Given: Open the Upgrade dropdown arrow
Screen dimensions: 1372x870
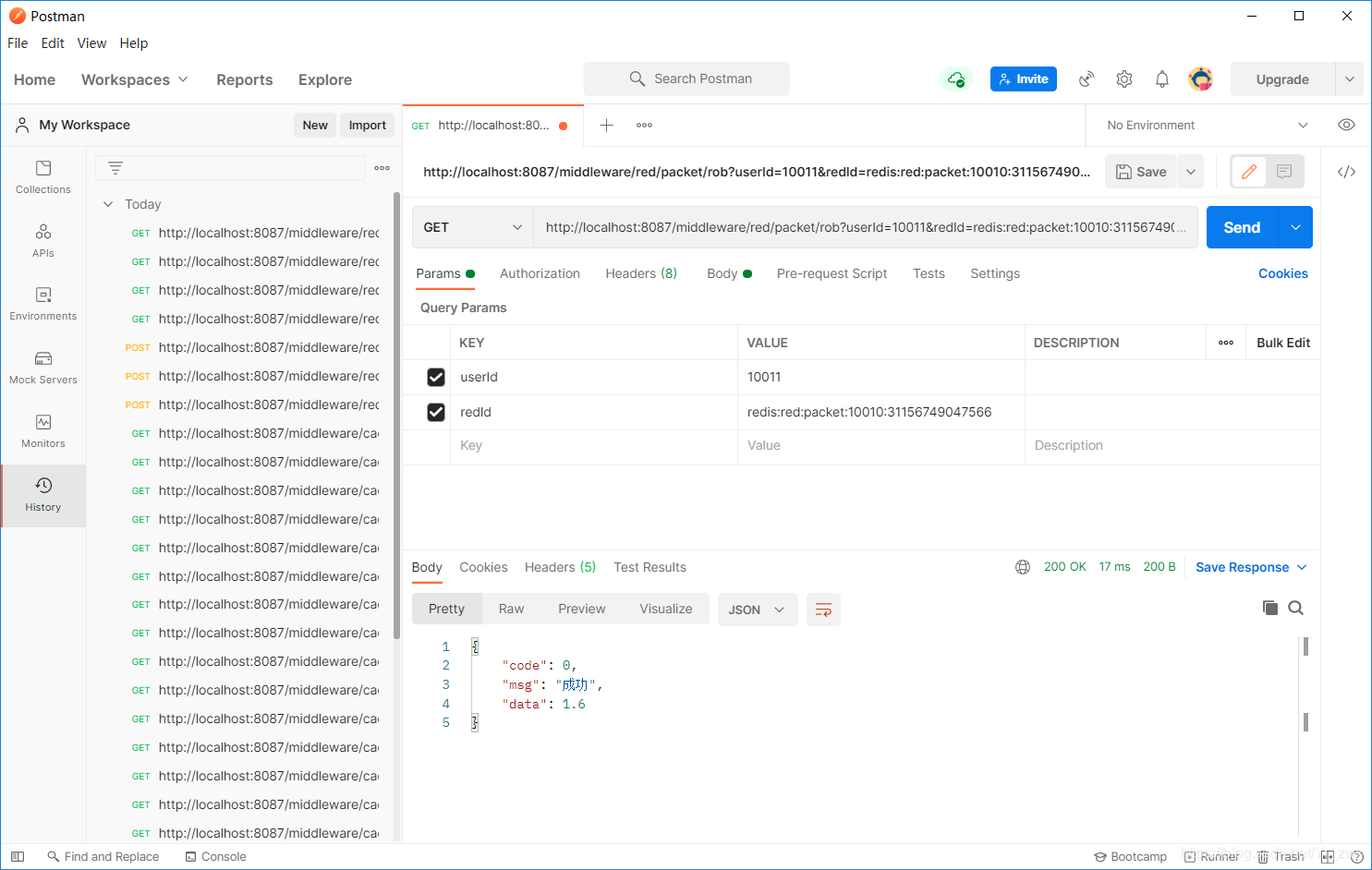Looking at the screenshot, I should 1349,79.
